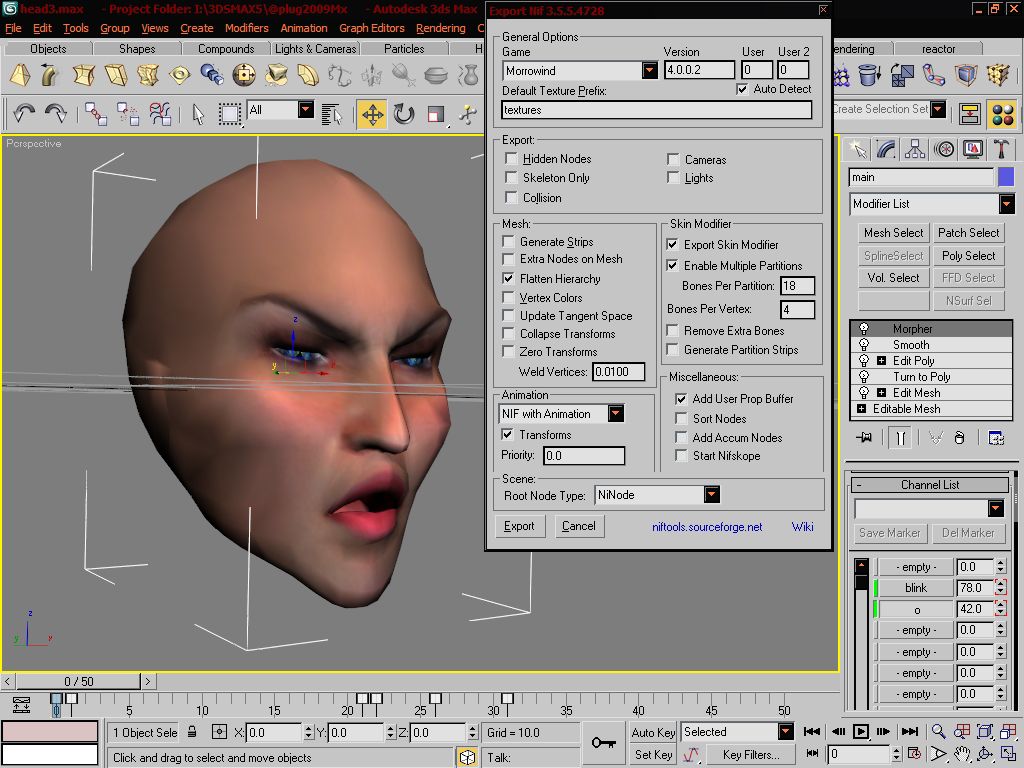Toggle the Auto Key button
The width and height of the screenshot is (1024, 768).
click(x=653, y=732)
